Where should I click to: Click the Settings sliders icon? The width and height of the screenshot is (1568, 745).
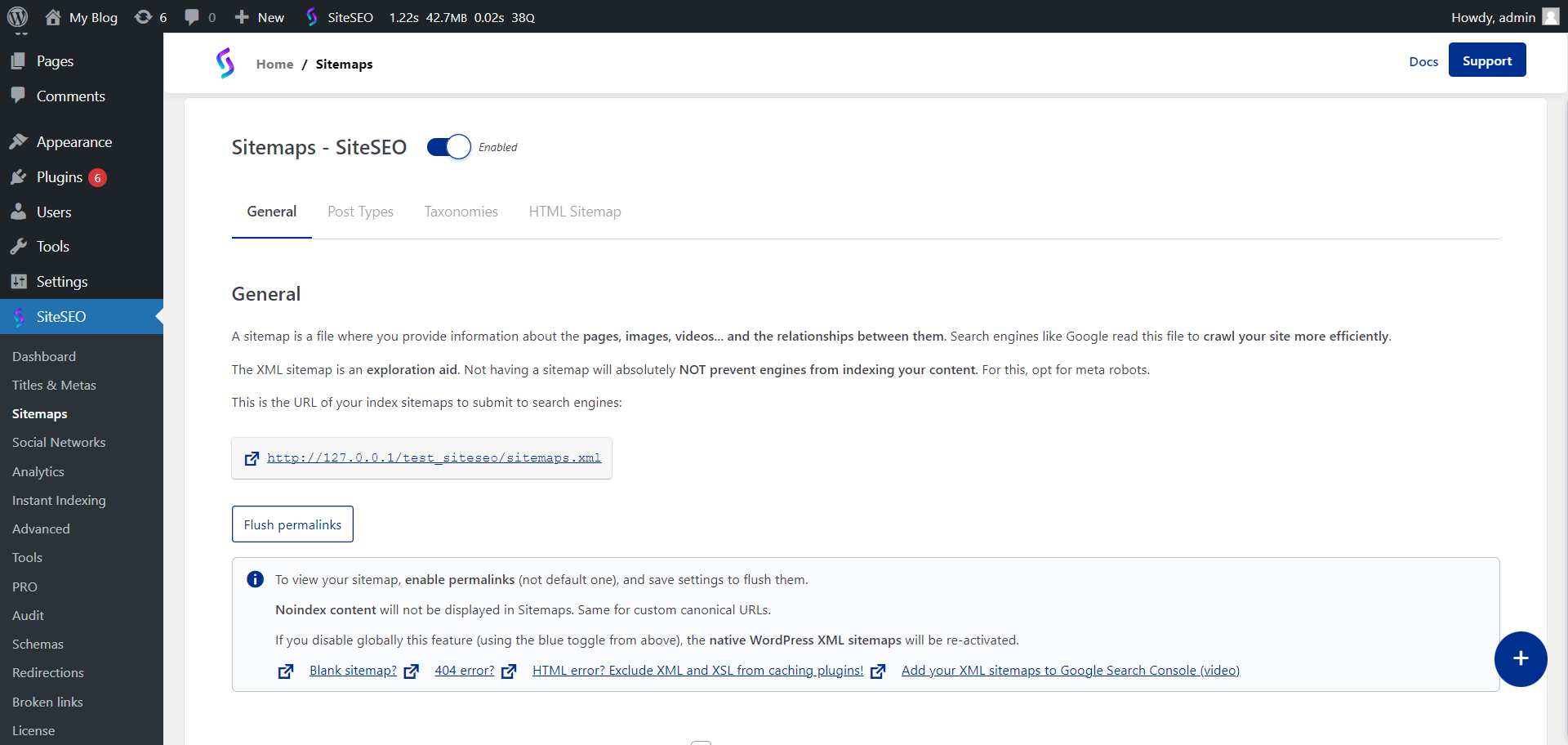[18, 281]
